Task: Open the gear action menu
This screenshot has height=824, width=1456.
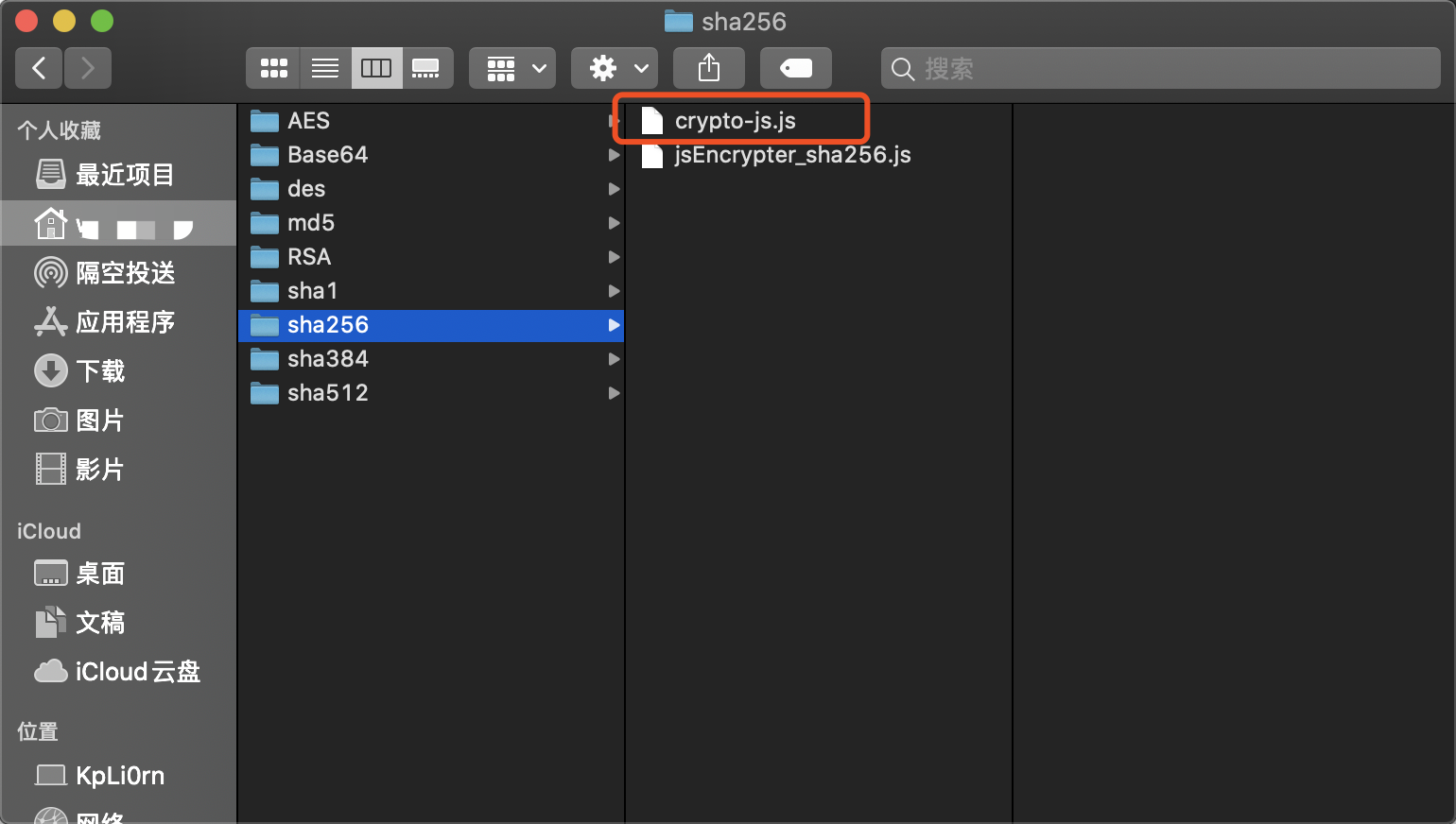Action: (615, 68)
